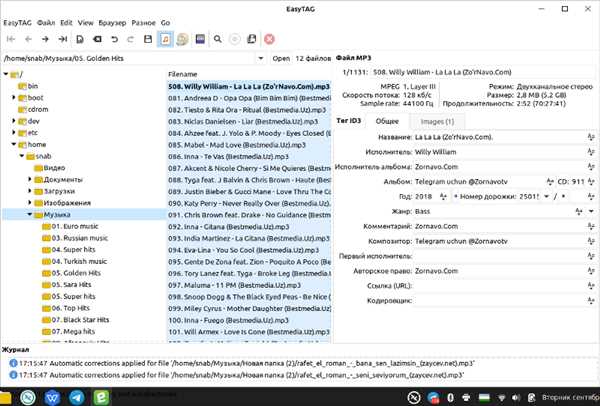Click the red stop button in toolbar
This screenshot has width=600, height=406.
(269, 39)
